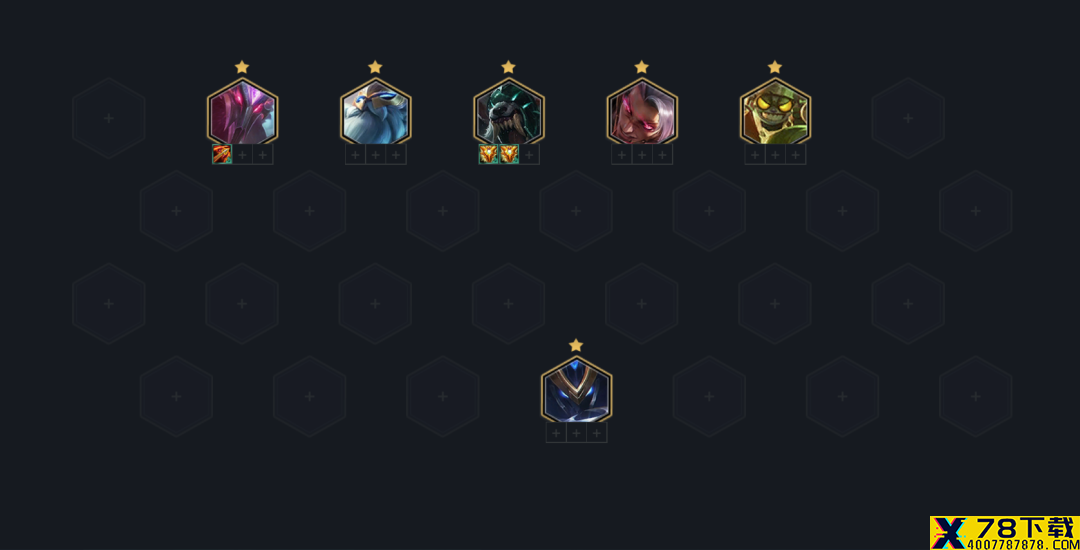
Task: Add item to blue armored champion's first slot
Action: point(557,432)
